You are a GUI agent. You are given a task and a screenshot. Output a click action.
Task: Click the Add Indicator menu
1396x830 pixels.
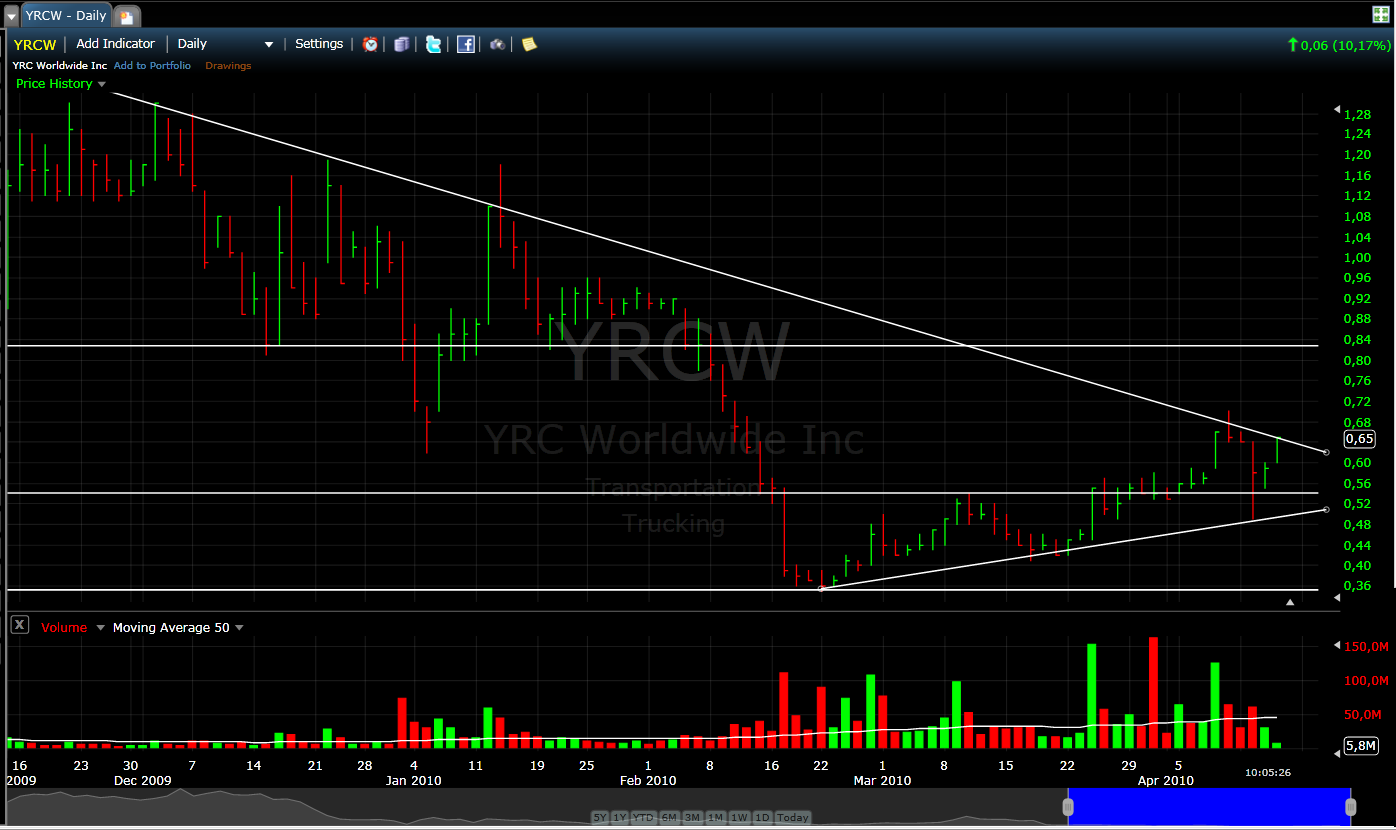point(115,44)
